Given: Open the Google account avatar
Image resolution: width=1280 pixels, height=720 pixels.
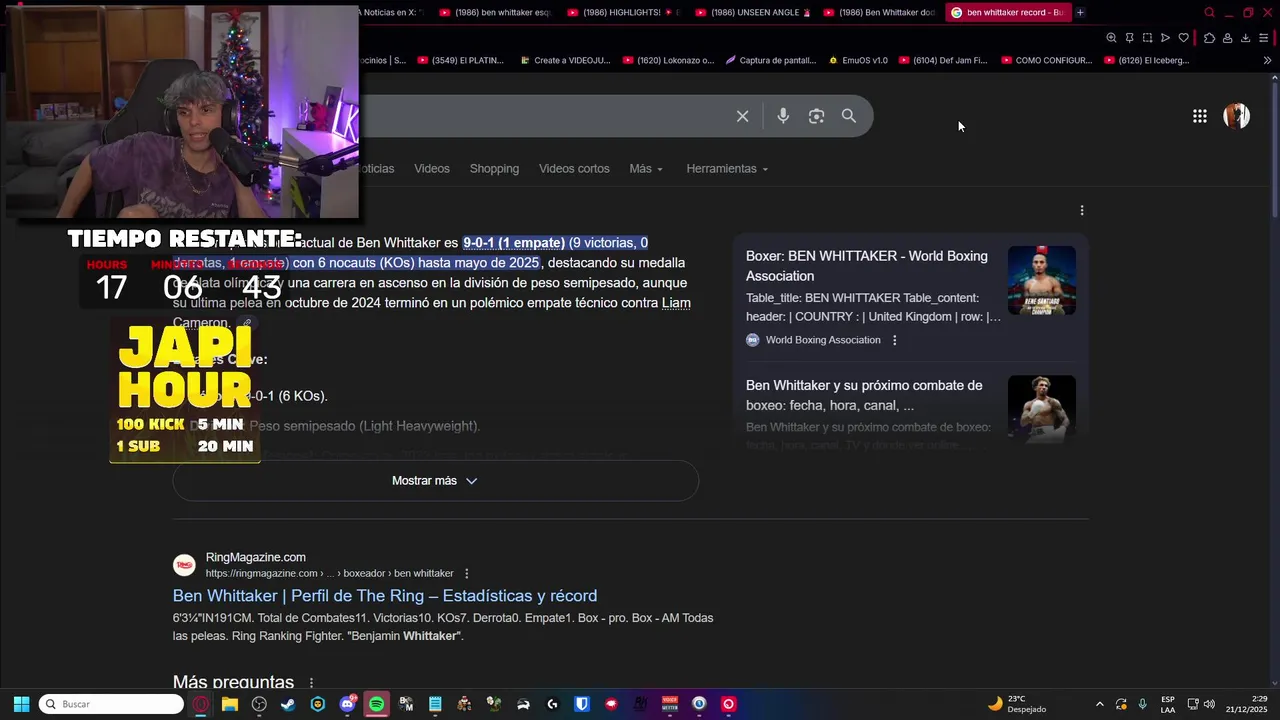Looking at the screenshot, I should [1237, 116].
